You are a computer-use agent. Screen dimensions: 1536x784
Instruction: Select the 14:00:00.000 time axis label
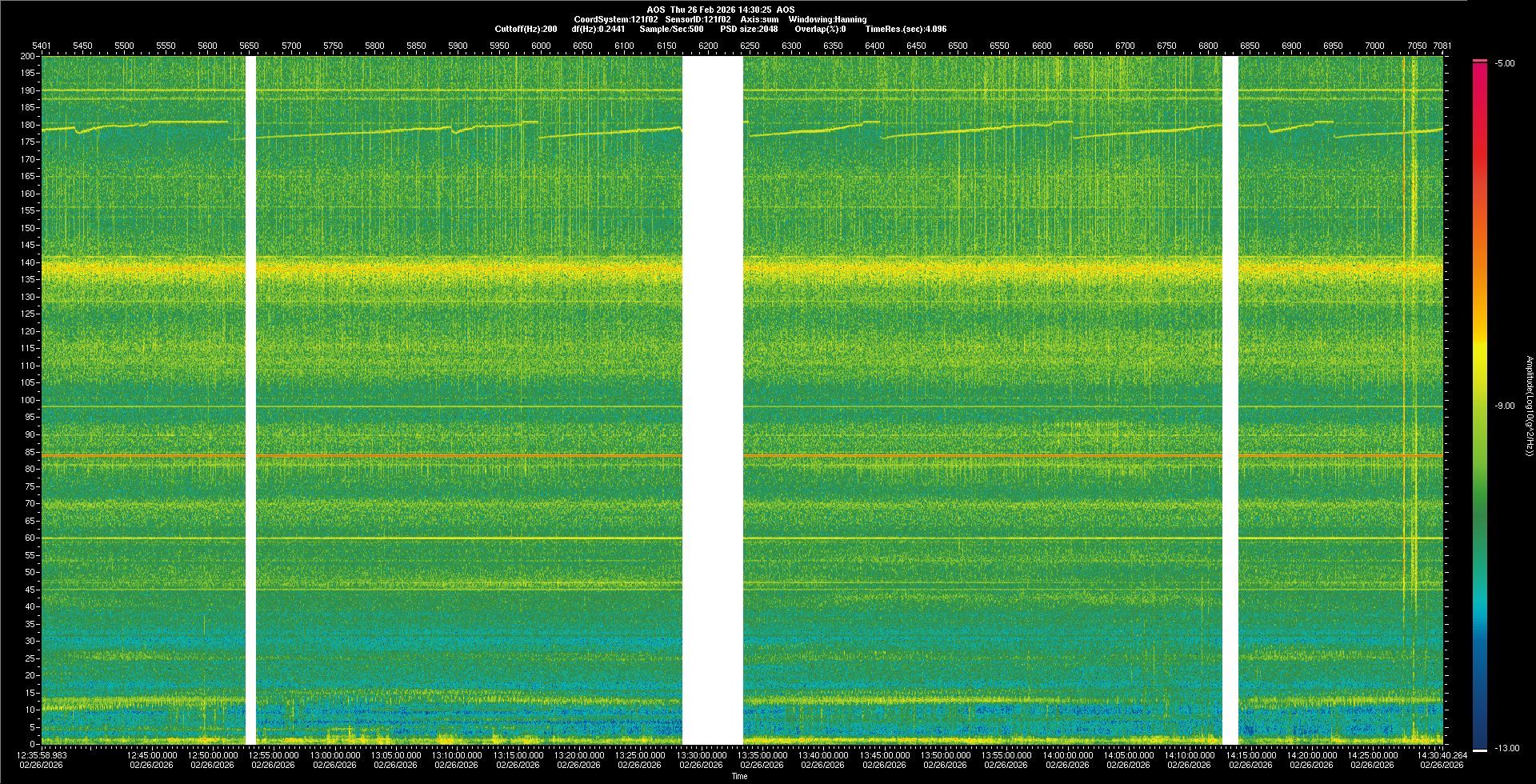click(1067, 755)
